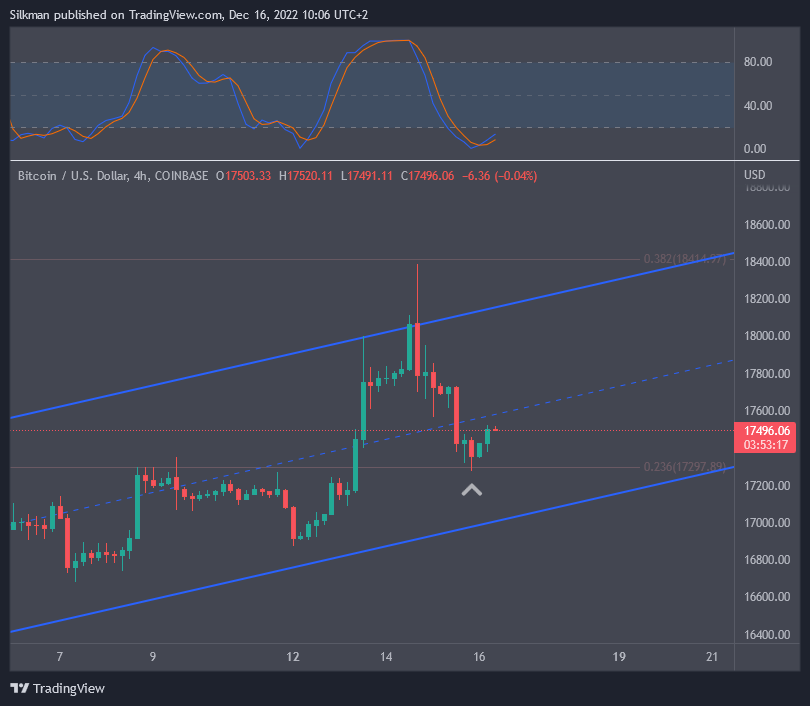Click the 16800.00 price axis label
The height and width of the screenshot is (706, 810).
[767, 560]
